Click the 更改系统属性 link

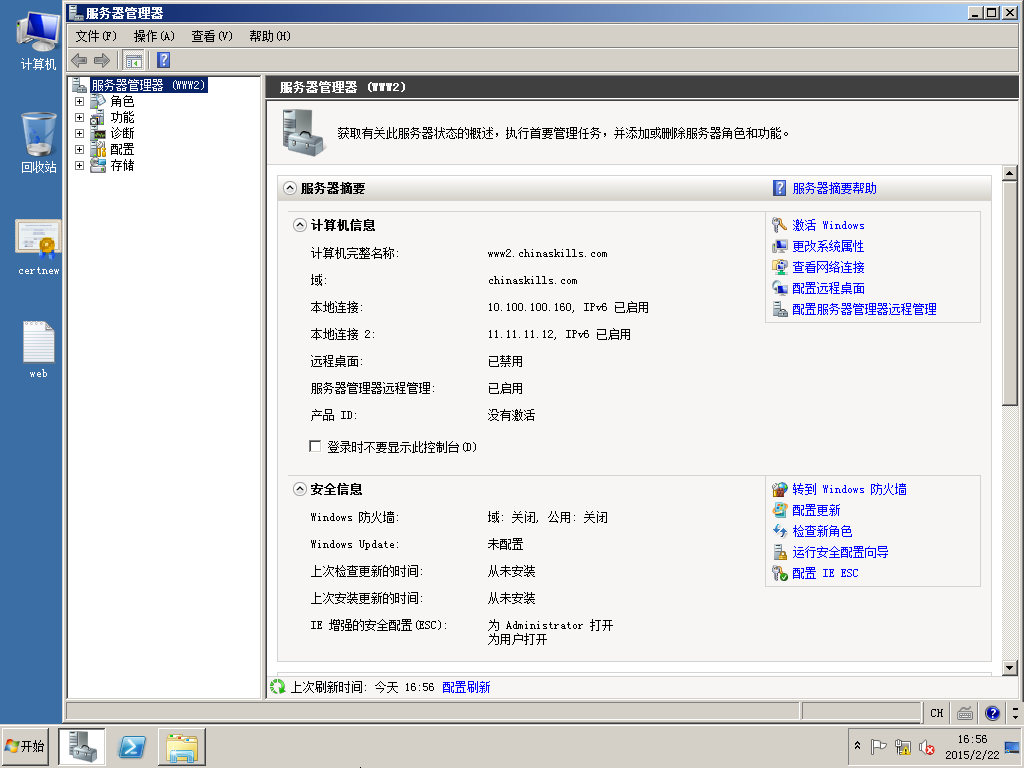pyautogui.click(x=827, y=246)
